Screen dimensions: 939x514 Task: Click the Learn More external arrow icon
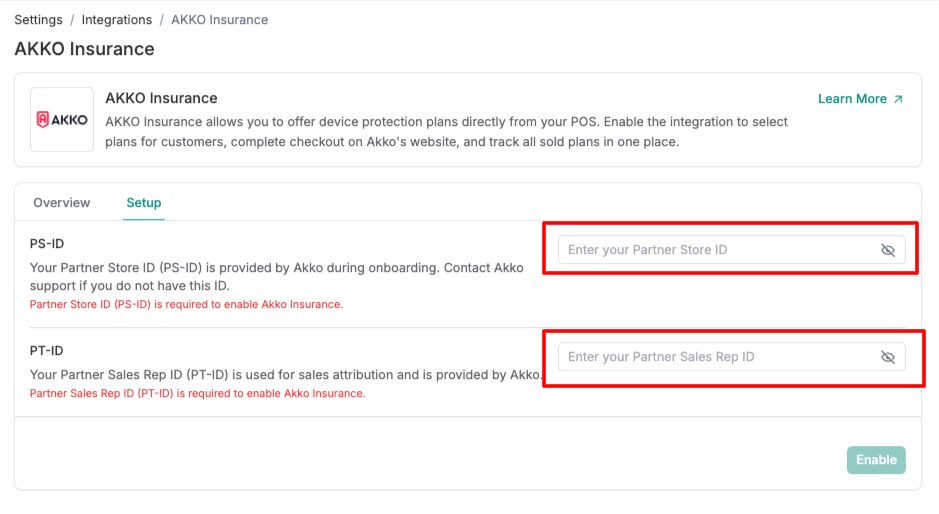click(898, 99)
